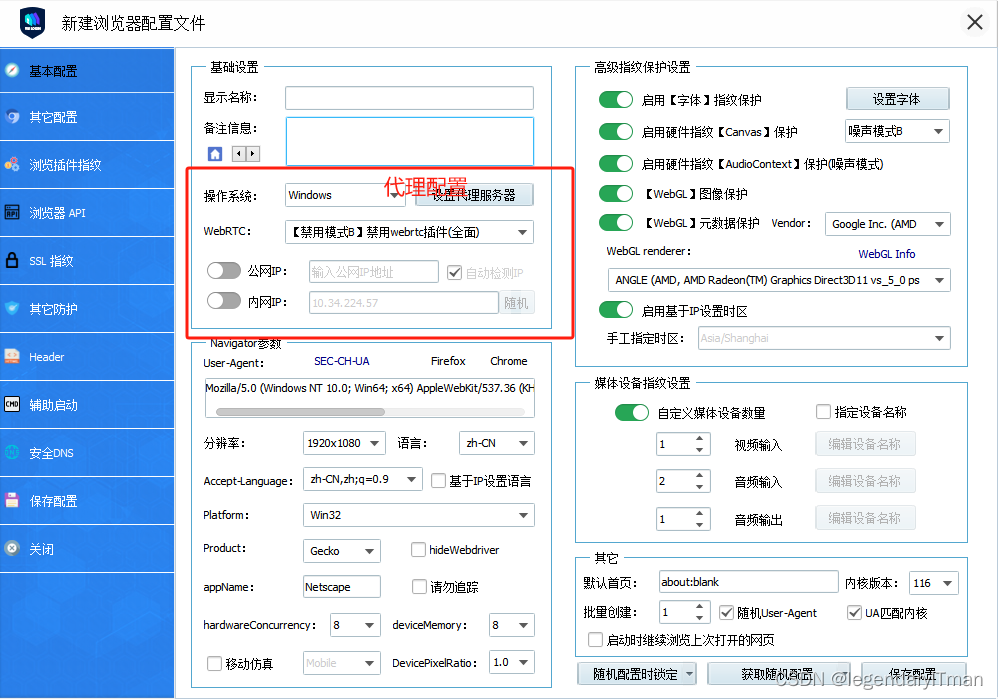Viewport: 998px width, 699px height.
Task: Click the SSL 指纹 lock icon
Action: (x=12, y=260)
